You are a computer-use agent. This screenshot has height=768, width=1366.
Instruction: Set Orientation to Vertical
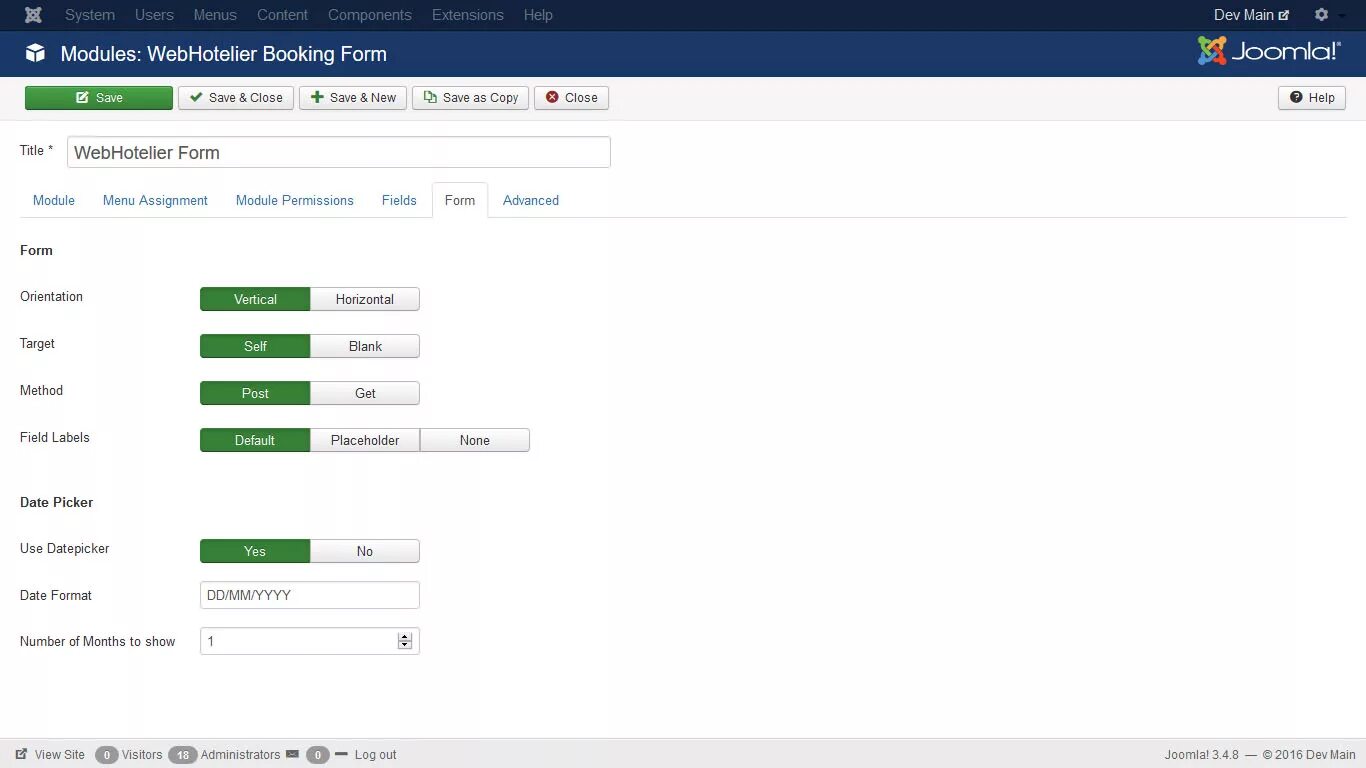[255, 299]
